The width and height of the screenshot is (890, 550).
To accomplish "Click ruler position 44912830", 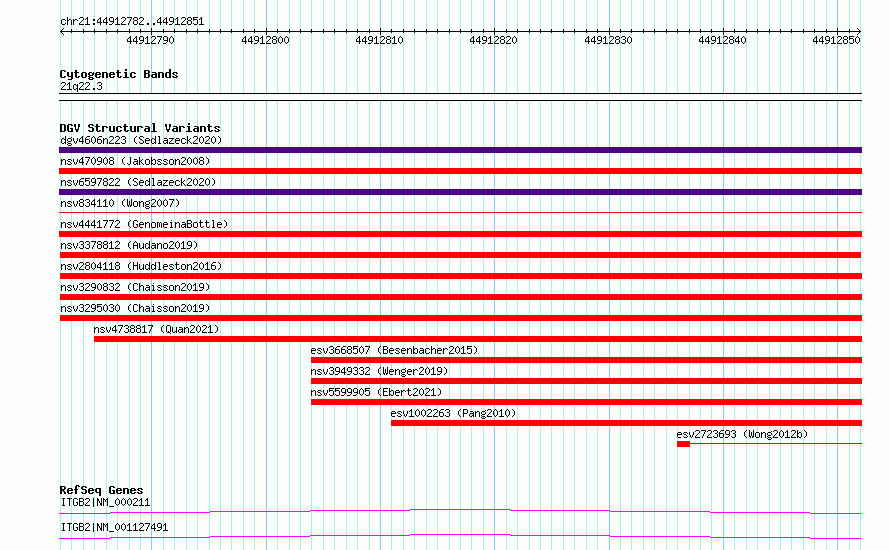I will click(x=608, y=40).
